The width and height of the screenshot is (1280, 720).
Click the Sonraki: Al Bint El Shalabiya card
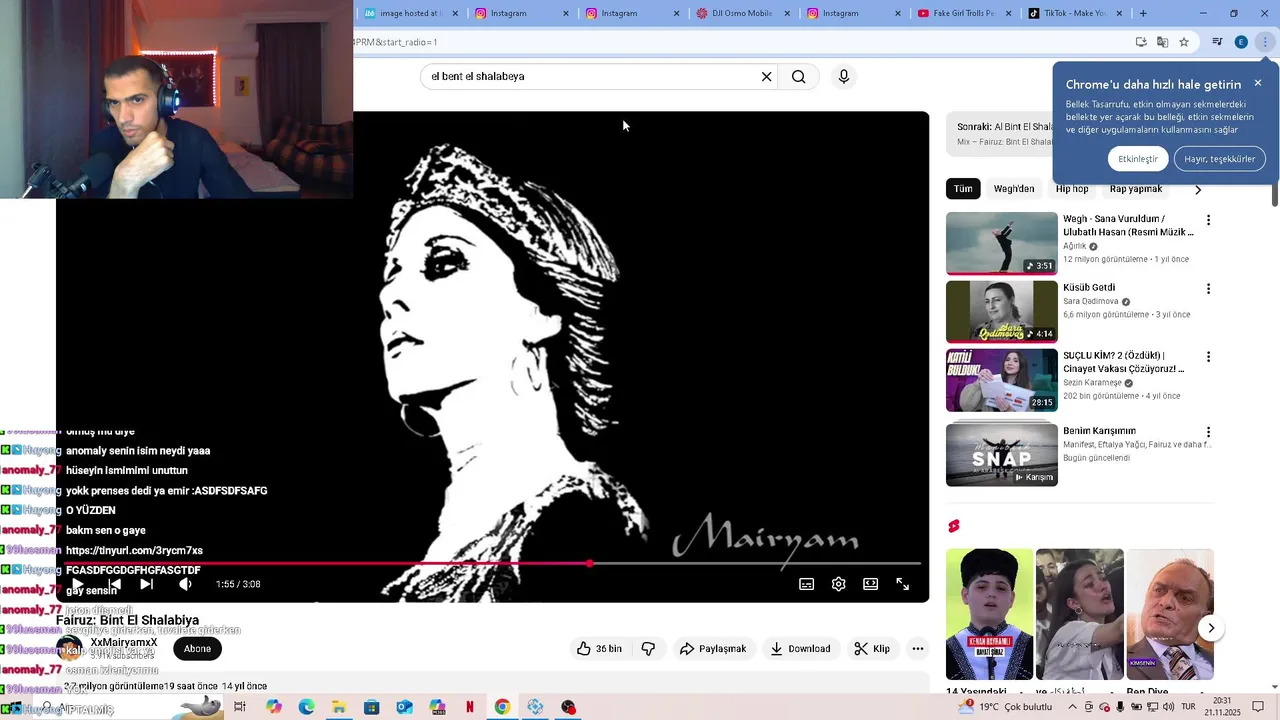1000,133
